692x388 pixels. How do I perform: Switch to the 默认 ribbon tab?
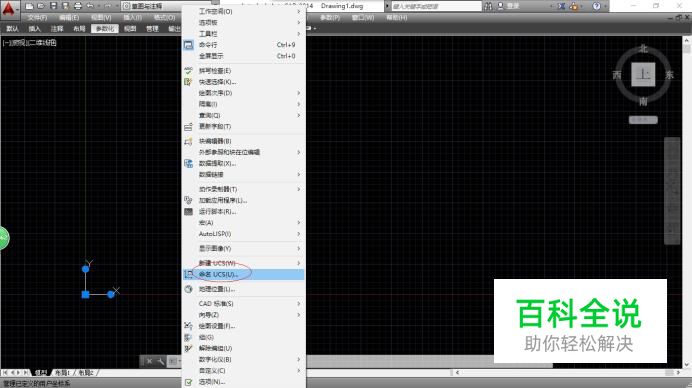click(12, 29)
